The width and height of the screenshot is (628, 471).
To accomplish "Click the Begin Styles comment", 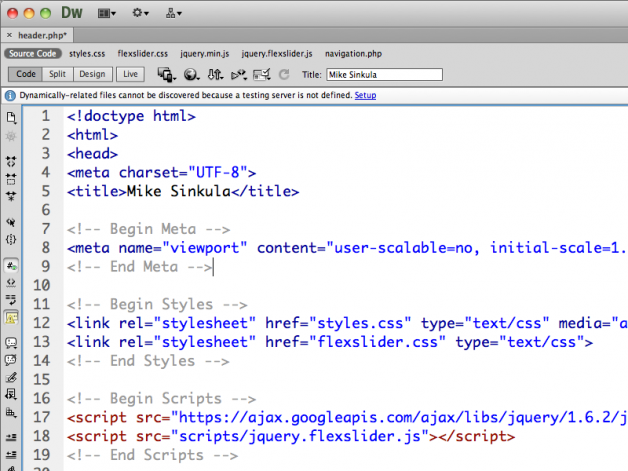I will click(157, 304).
